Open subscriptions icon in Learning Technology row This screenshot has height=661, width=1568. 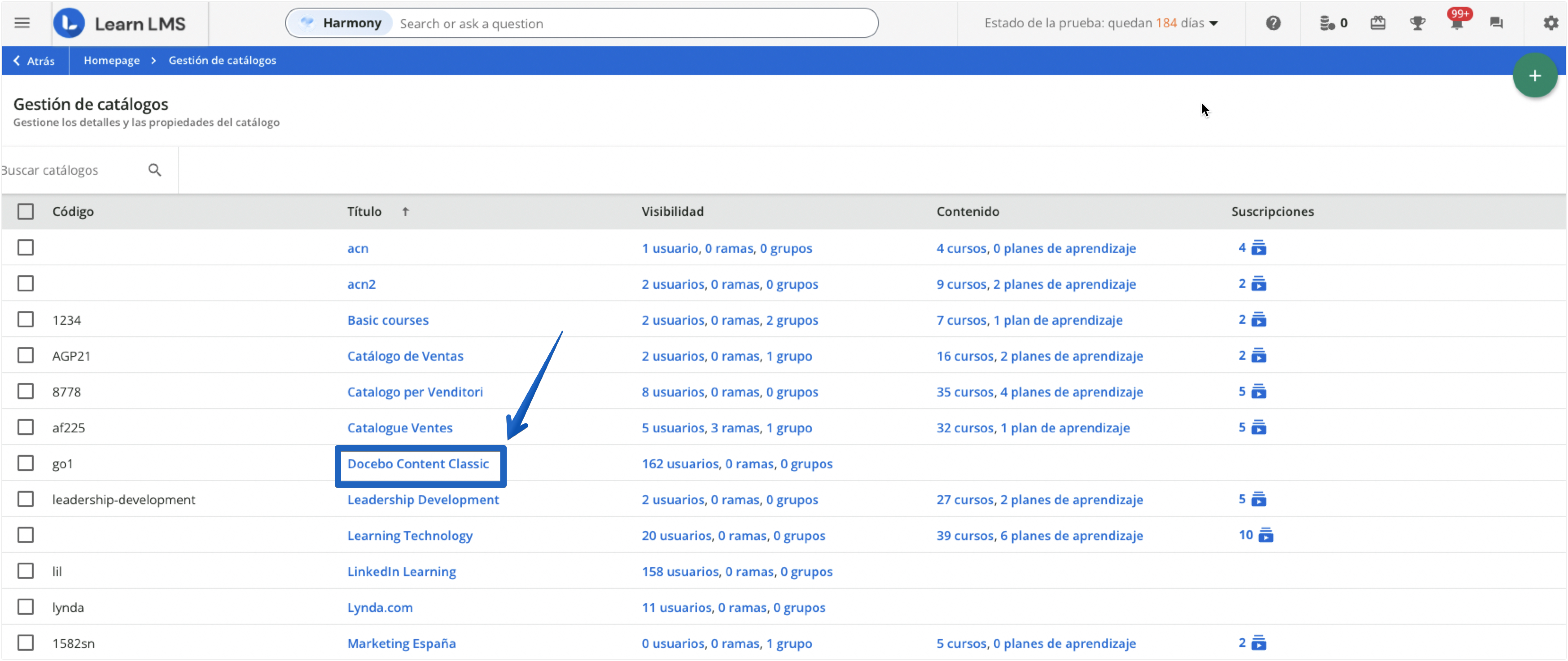tap(1266, 535)
